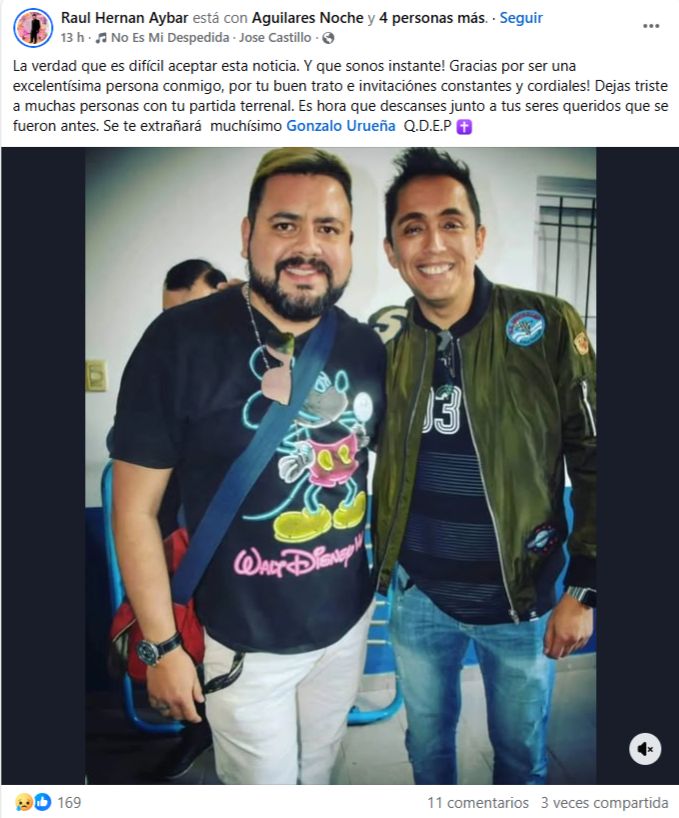Open Raul Hernan Aybar's profile picture
The image size is (679, 818).
click(33, 28)
